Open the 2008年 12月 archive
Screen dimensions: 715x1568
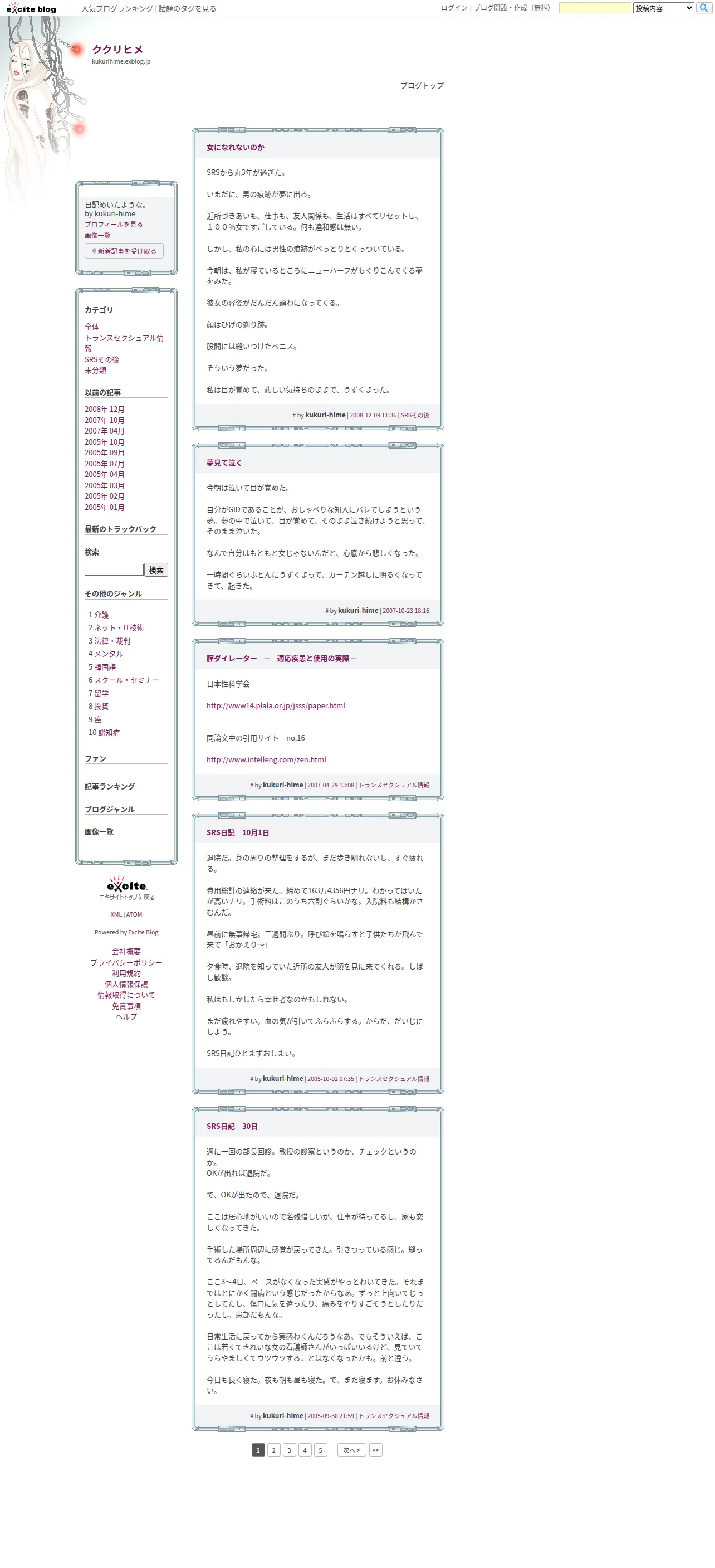tap(105, 409)
